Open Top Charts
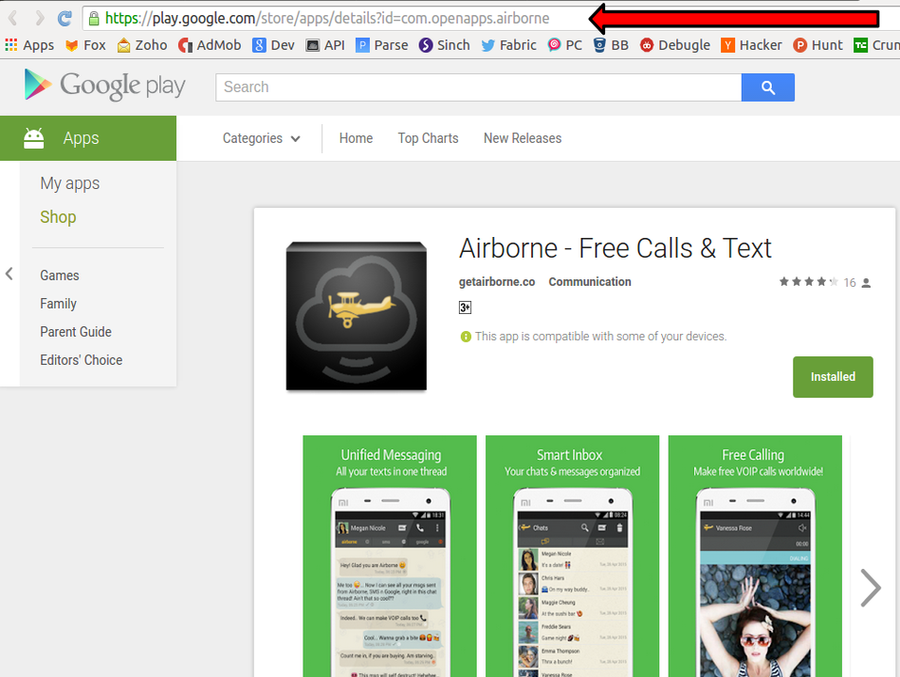The image size is (900, 677). tap(428, 138)
